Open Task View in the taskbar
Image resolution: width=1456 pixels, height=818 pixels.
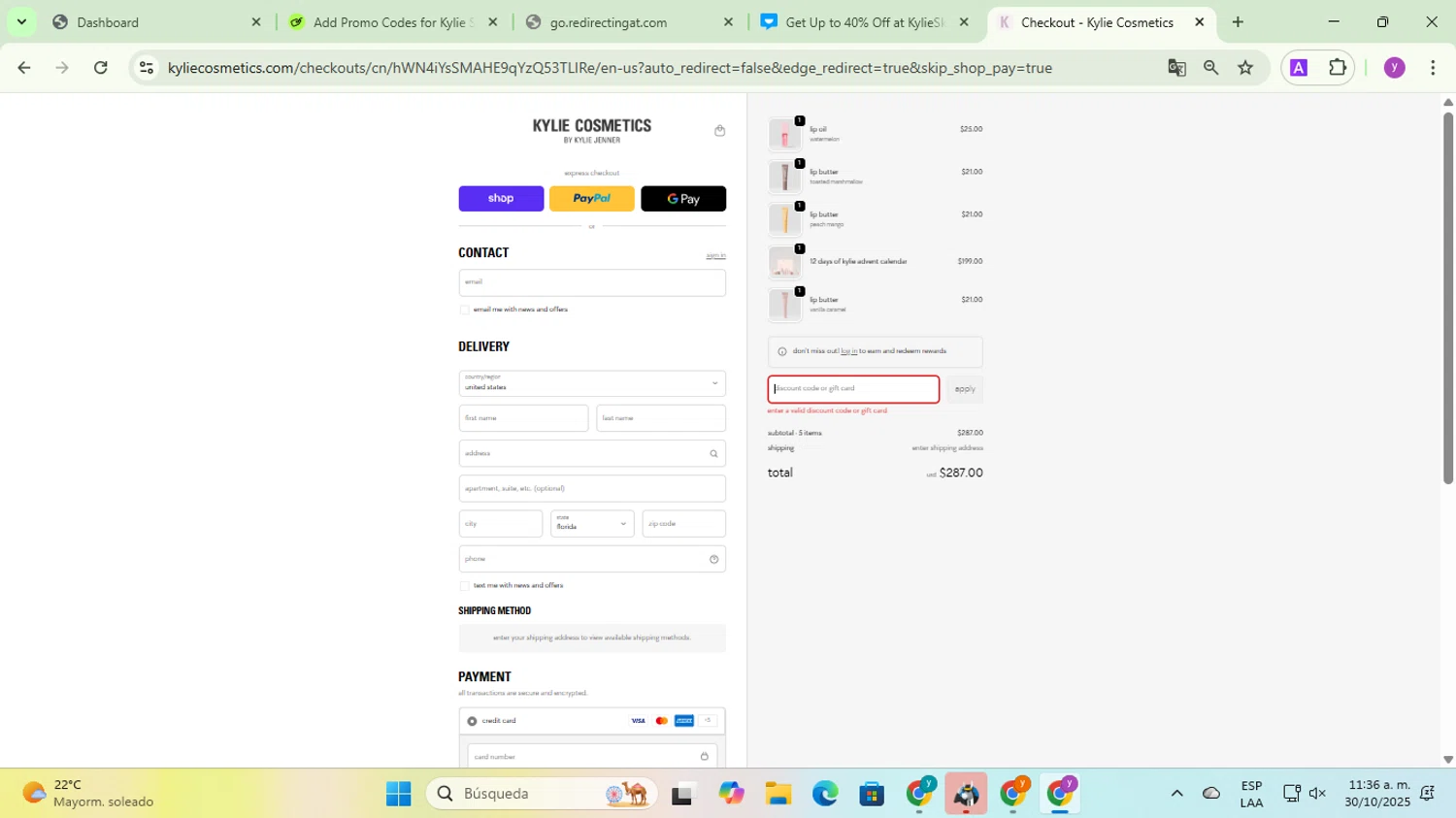683,794
